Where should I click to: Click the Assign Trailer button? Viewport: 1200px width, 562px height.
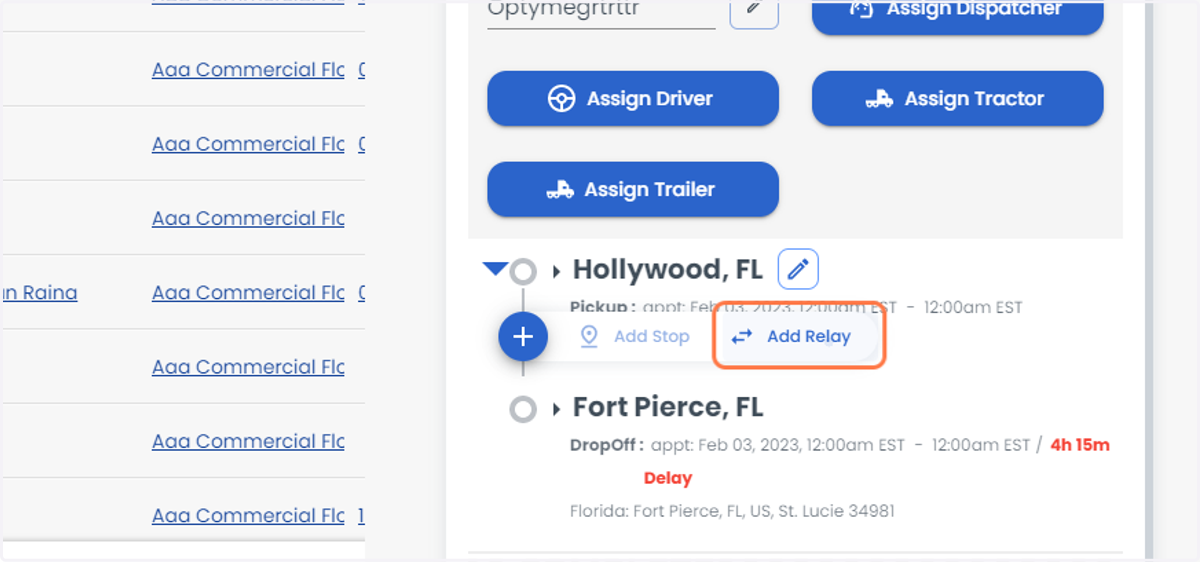point(632,189)
